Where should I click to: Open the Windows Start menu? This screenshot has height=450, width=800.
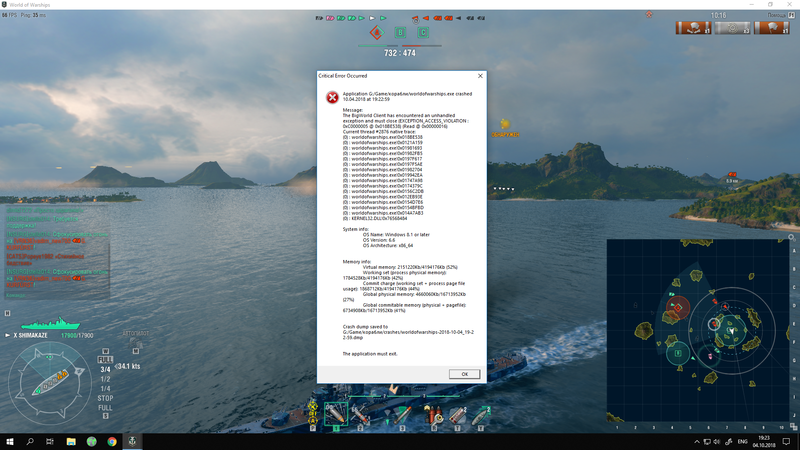tap(10, 441)
